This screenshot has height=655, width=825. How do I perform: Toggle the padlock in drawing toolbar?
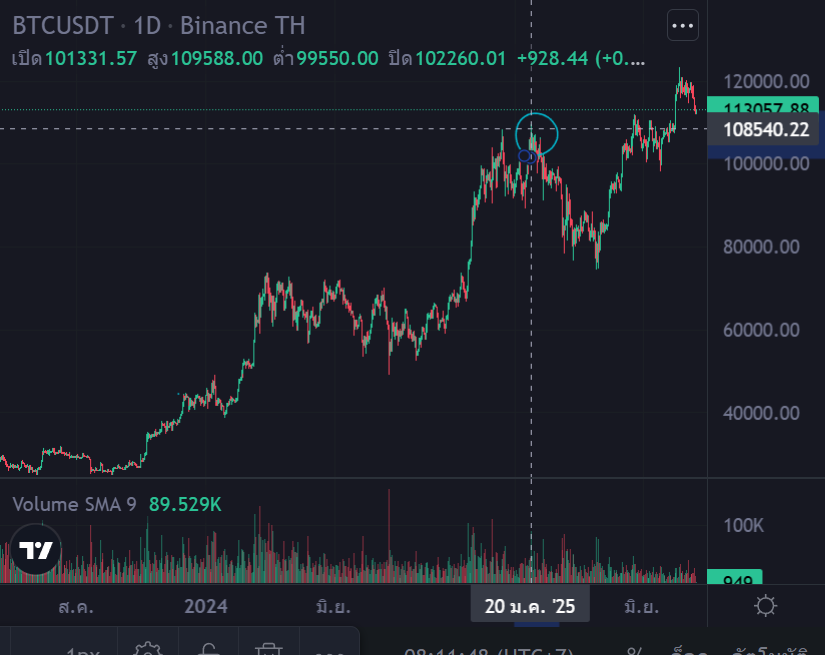208,649
